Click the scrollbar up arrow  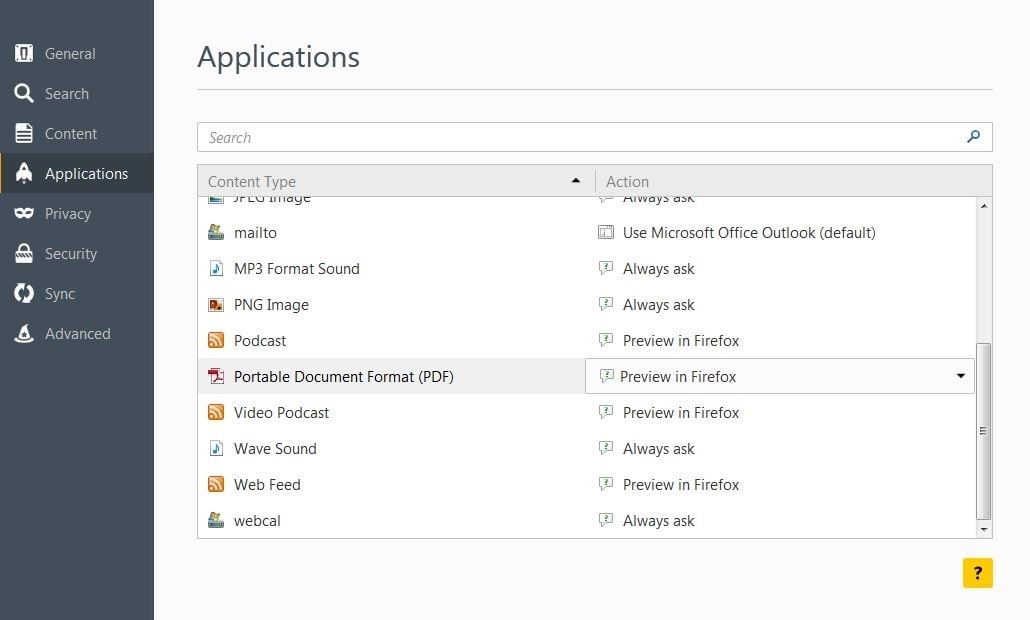coord(983,206)
